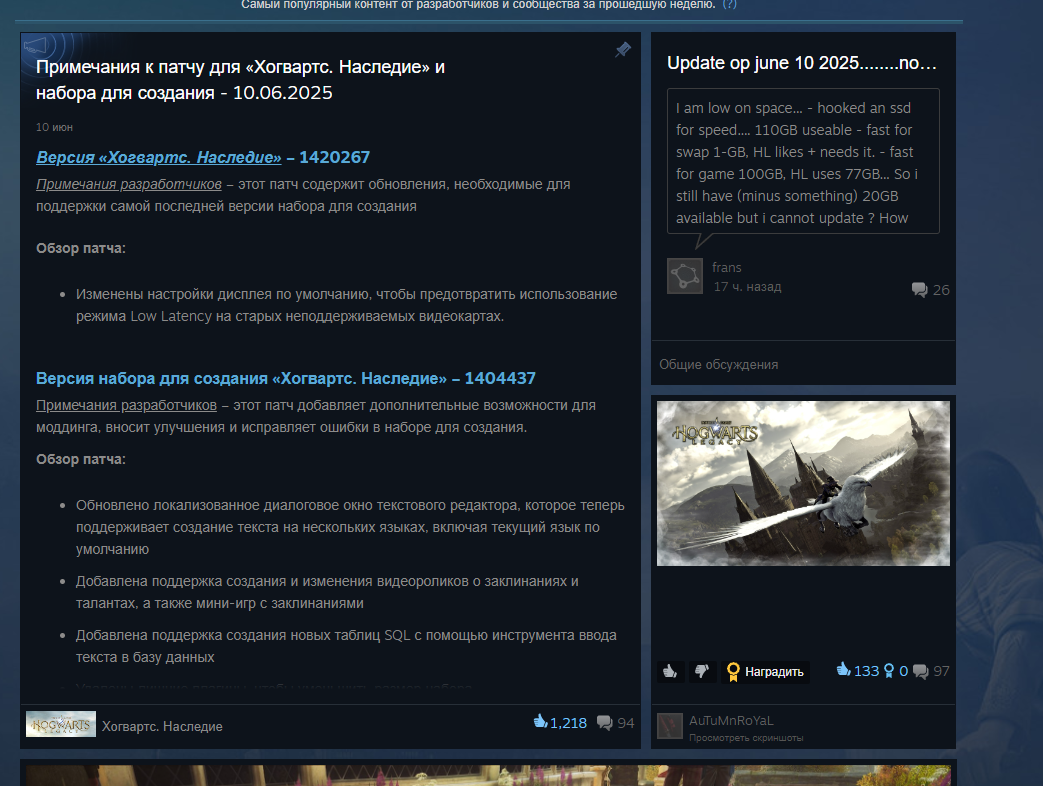The image size is (1043, 786).
Task: Click the 10 июн date text
Action: [x=55, y=127]
